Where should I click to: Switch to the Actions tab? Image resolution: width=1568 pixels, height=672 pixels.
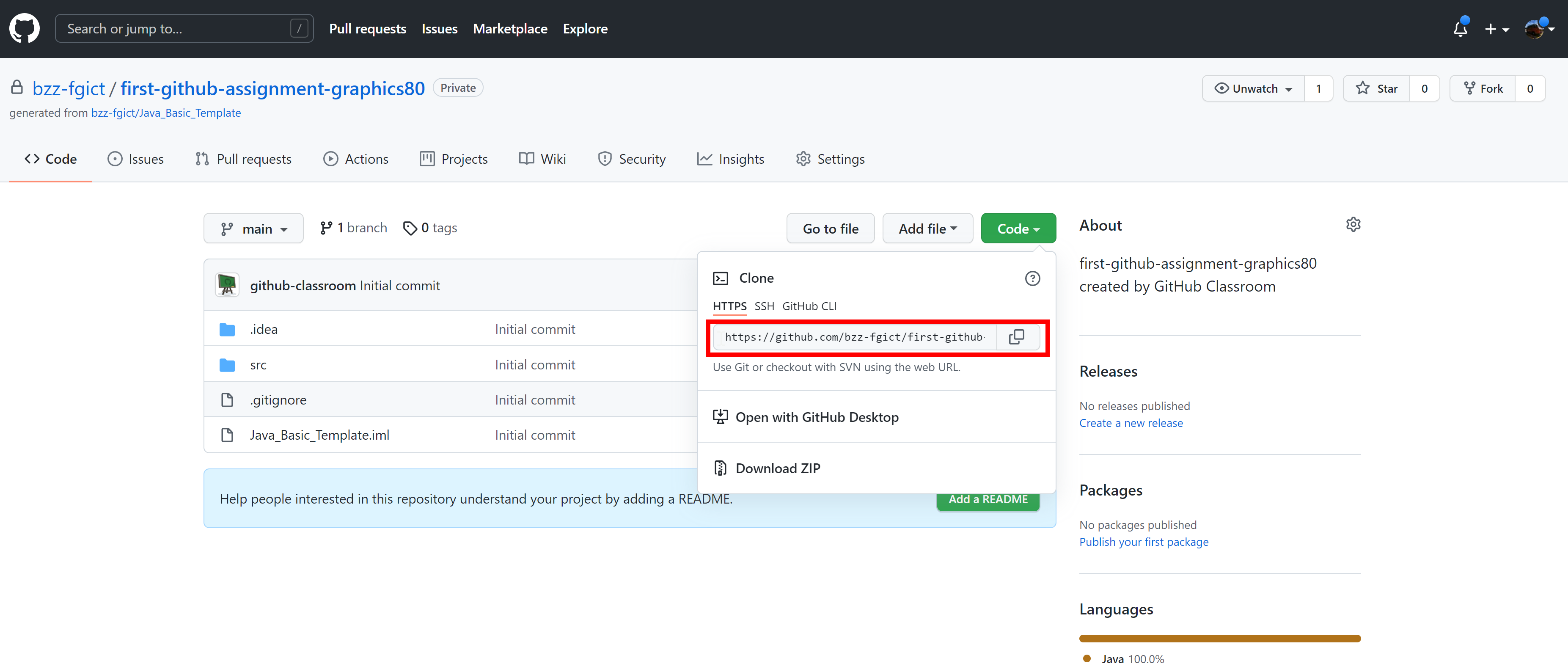coord(355,159)
